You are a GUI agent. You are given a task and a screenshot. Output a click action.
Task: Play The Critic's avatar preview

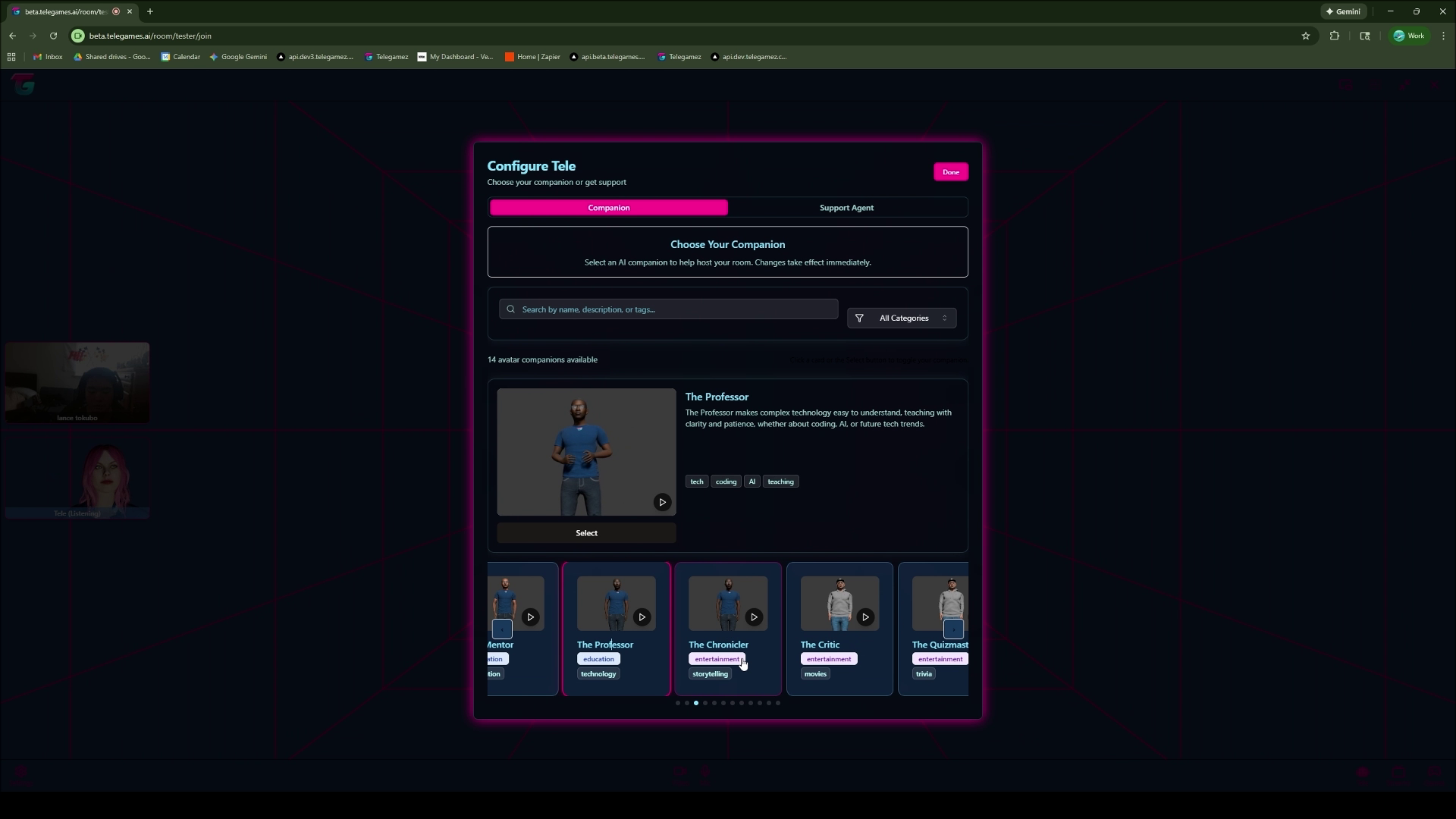866,617
